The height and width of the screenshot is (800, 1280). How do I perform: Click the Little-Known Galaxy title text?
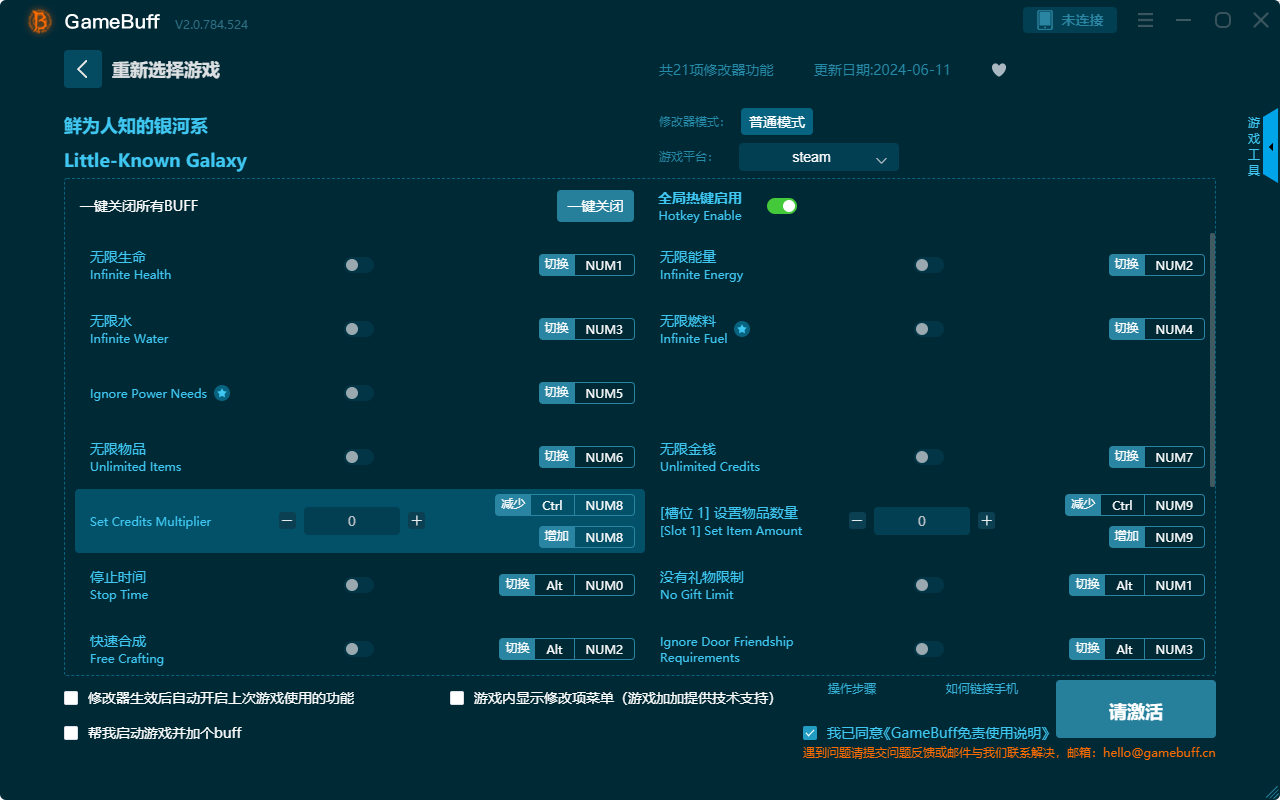pyautogui.click(x=155, y=160)
